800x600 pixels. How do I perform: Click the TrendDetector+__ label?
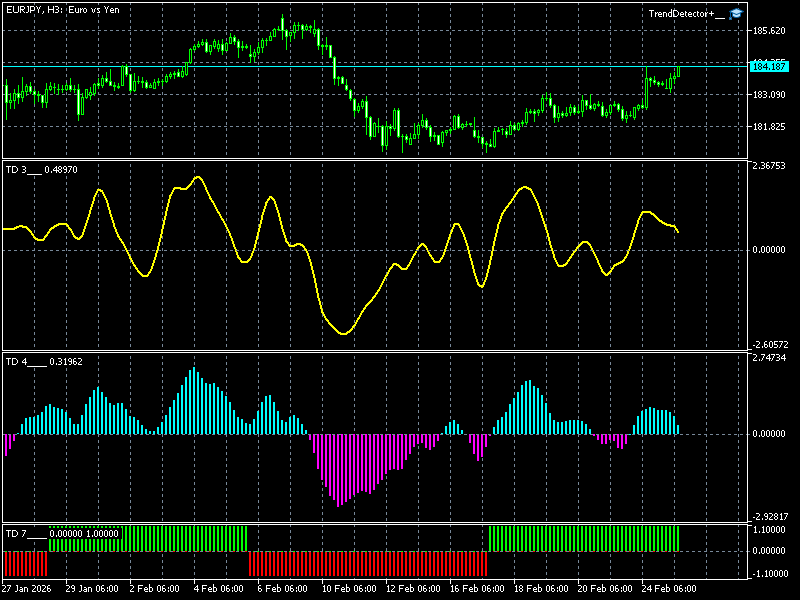pyautogui.click(x=686, y=14)
